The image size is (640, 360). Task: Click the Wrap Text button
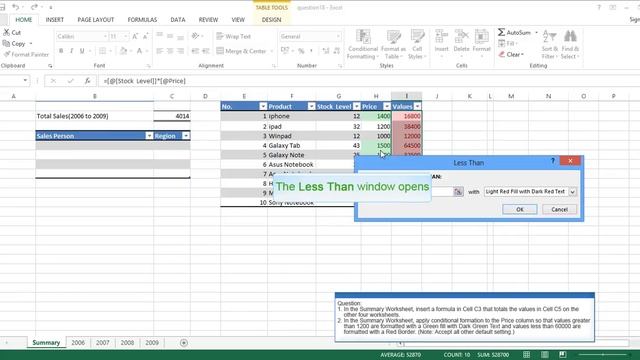pos(233,36)
